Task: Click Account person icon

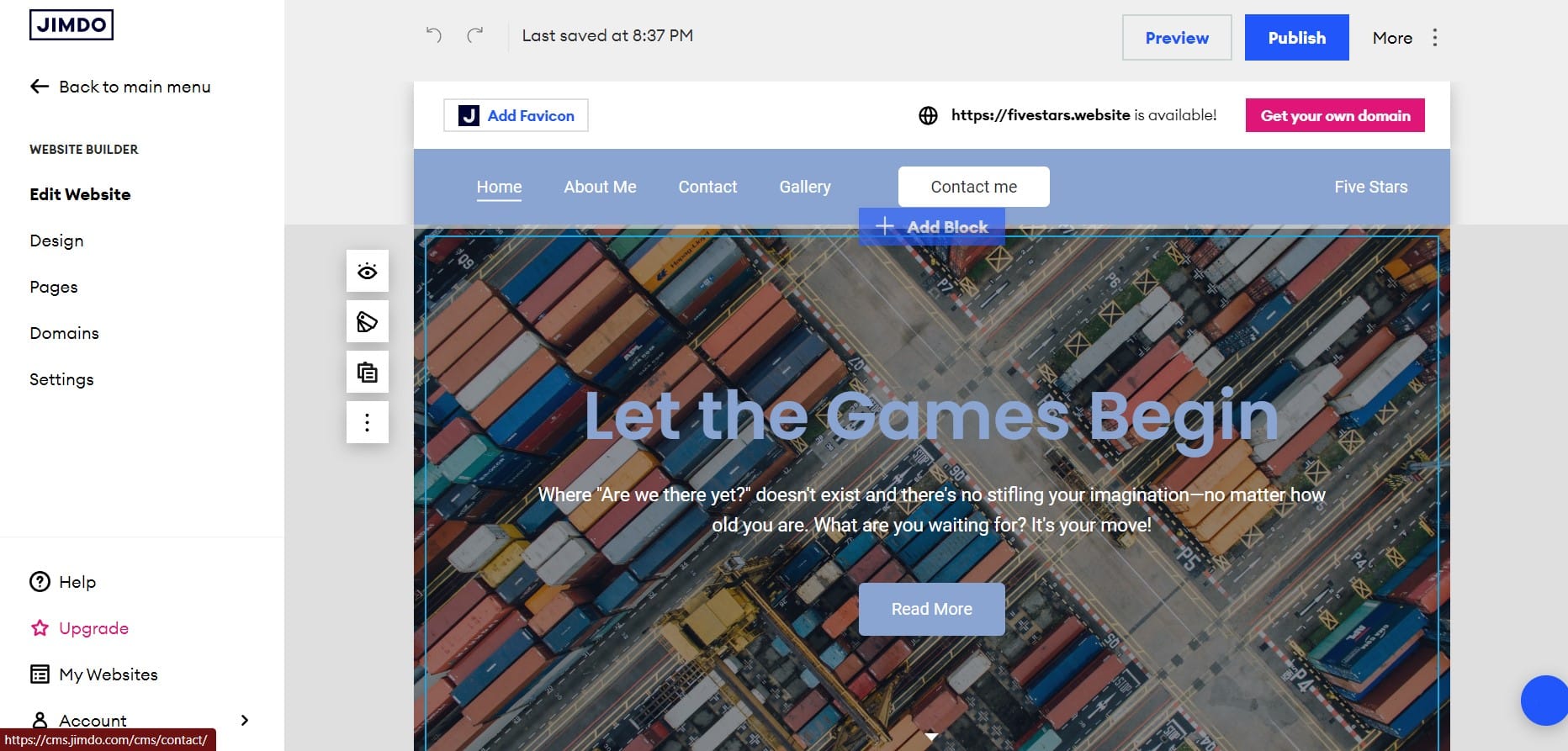Action: (x=40, y=720)
